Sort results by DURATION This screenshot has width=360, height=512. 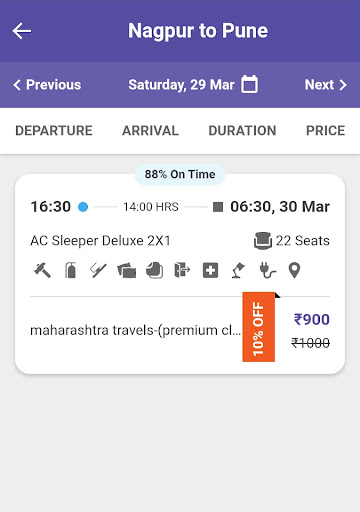point(242,130)
